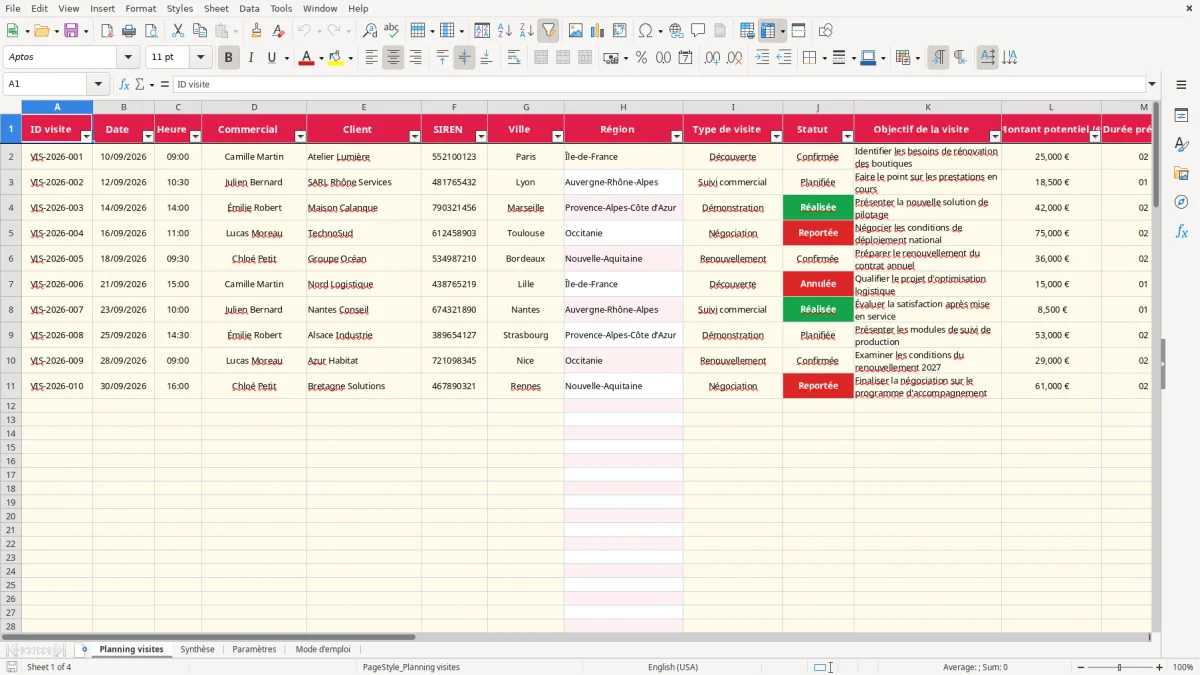The image size is (1200, 675).
Task: Click the Function Wizard icon
Action: tap(125, 84)
